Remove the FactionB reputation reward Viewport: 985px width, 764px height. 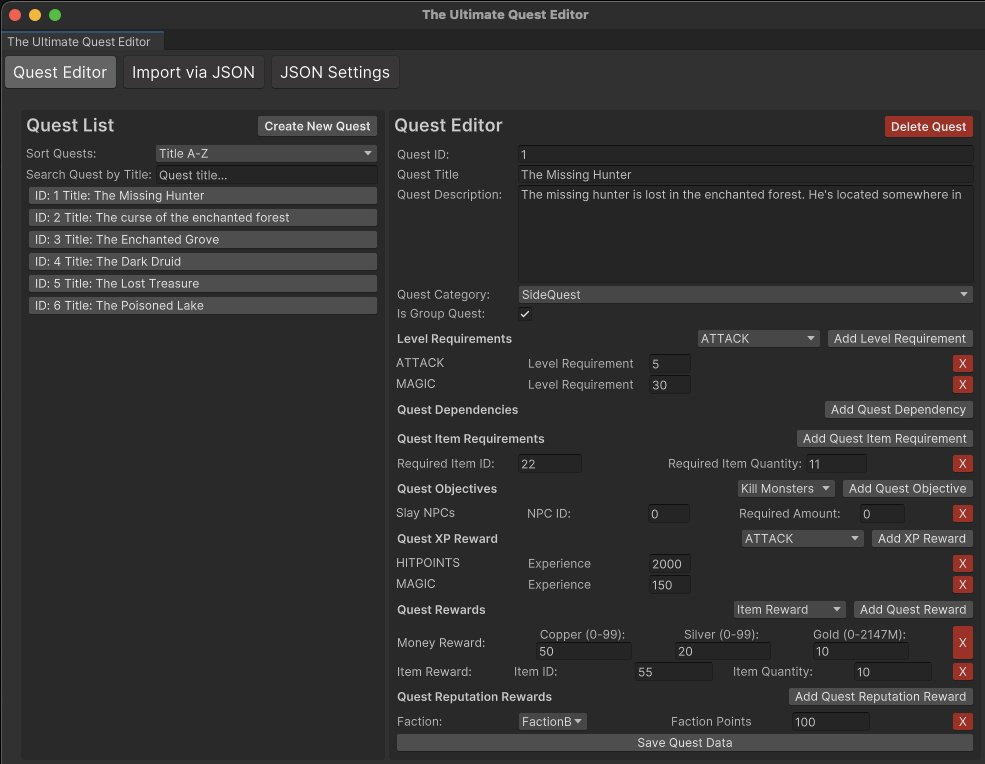coord(963,721)
